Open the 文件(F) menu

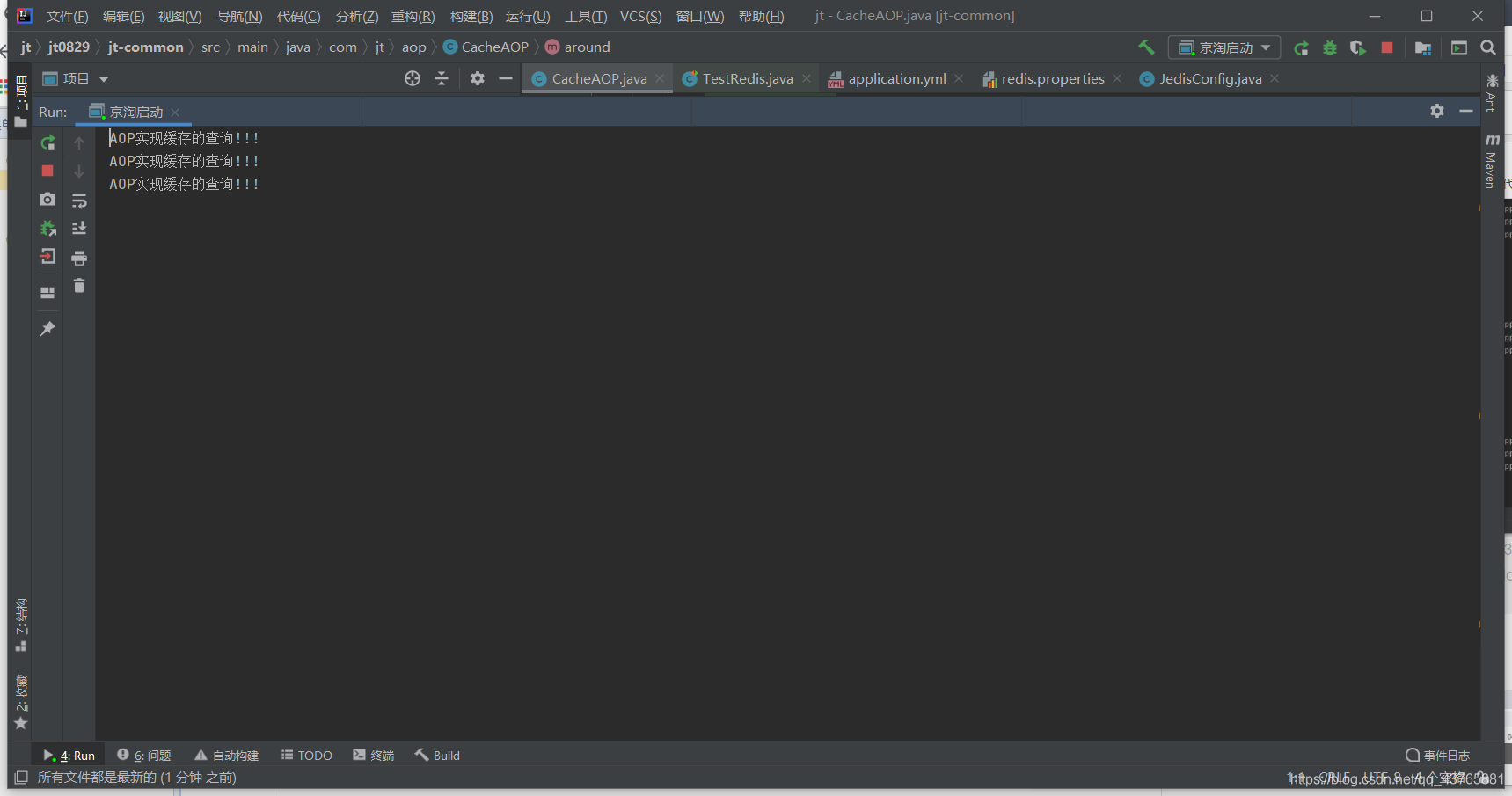[x=68, y=16]
